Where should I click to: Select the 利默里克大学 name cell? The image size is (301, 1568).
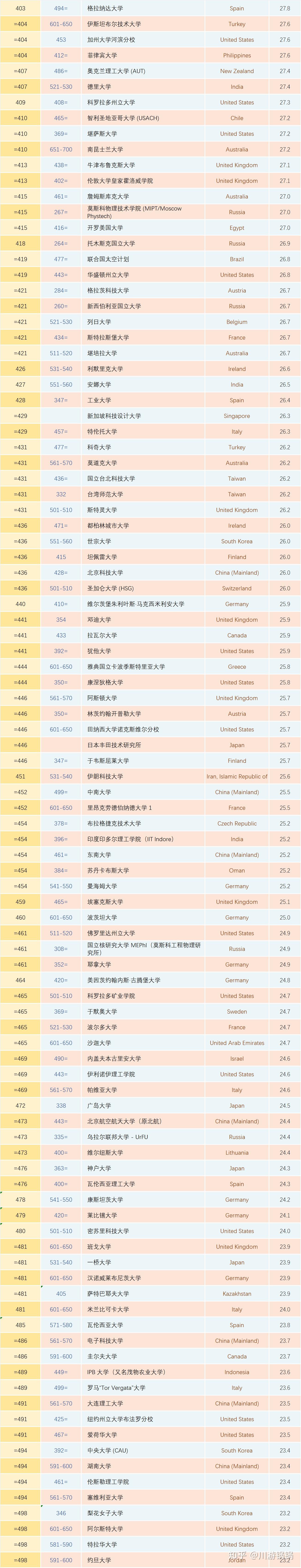(105, 369)
